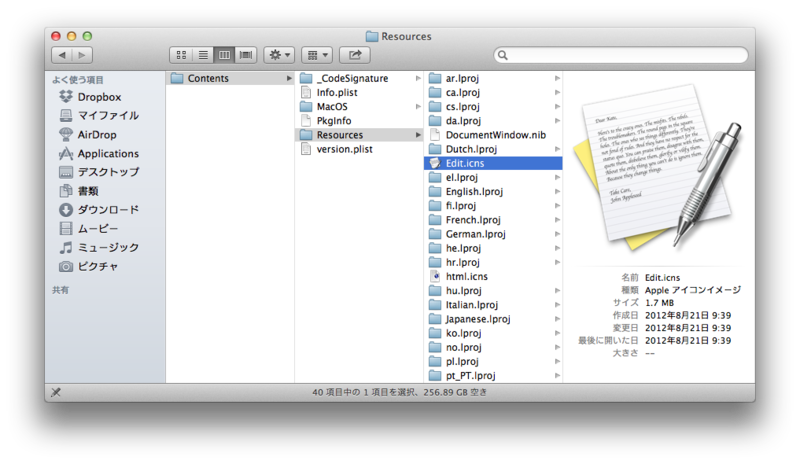Select DocumentWindow.nib file
The height and width of the screenshot is (464, 800).
[x=493, y=135]
